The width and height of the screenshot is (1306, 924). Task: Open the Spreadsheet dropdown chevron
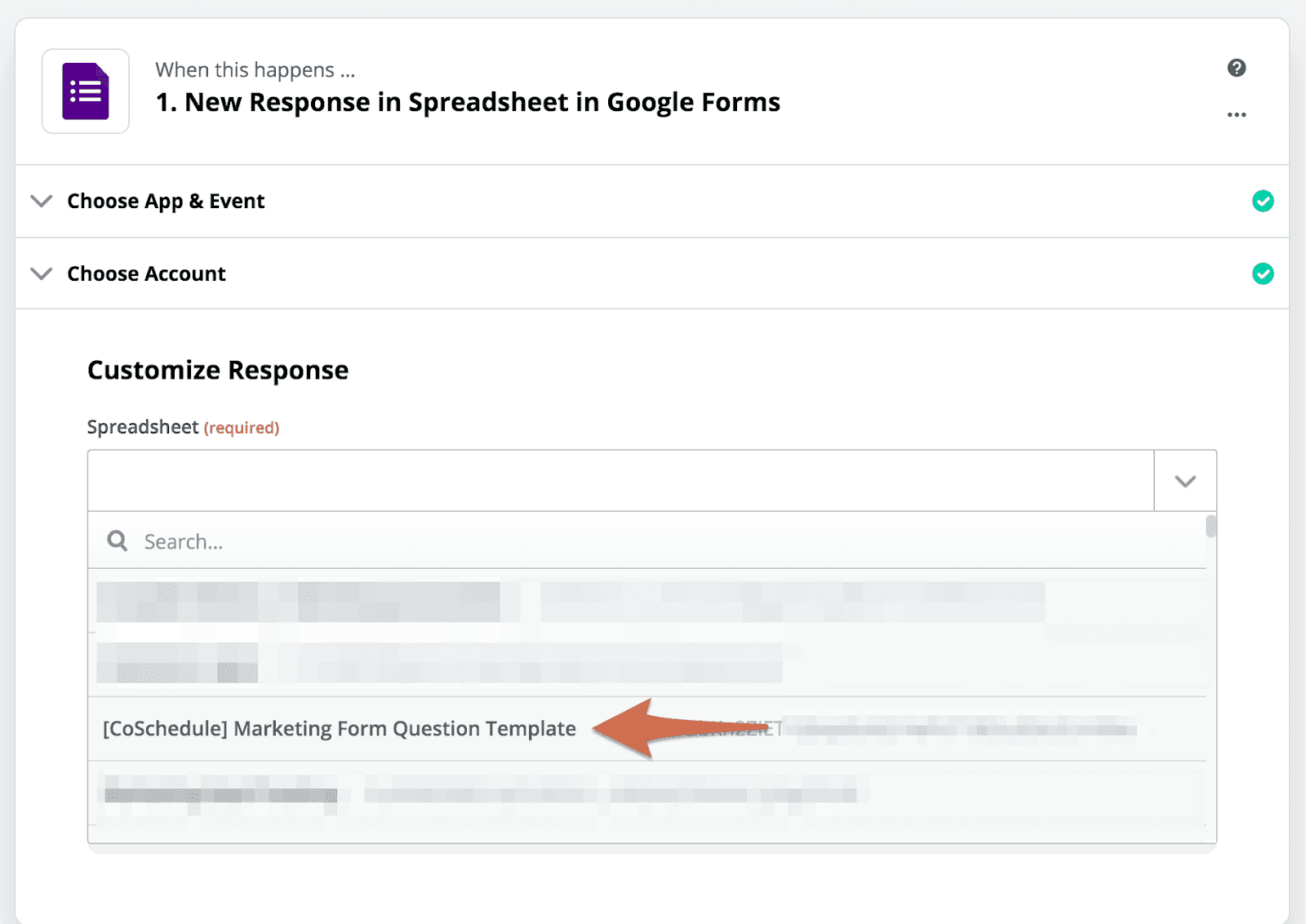(x=1184, y=480)
